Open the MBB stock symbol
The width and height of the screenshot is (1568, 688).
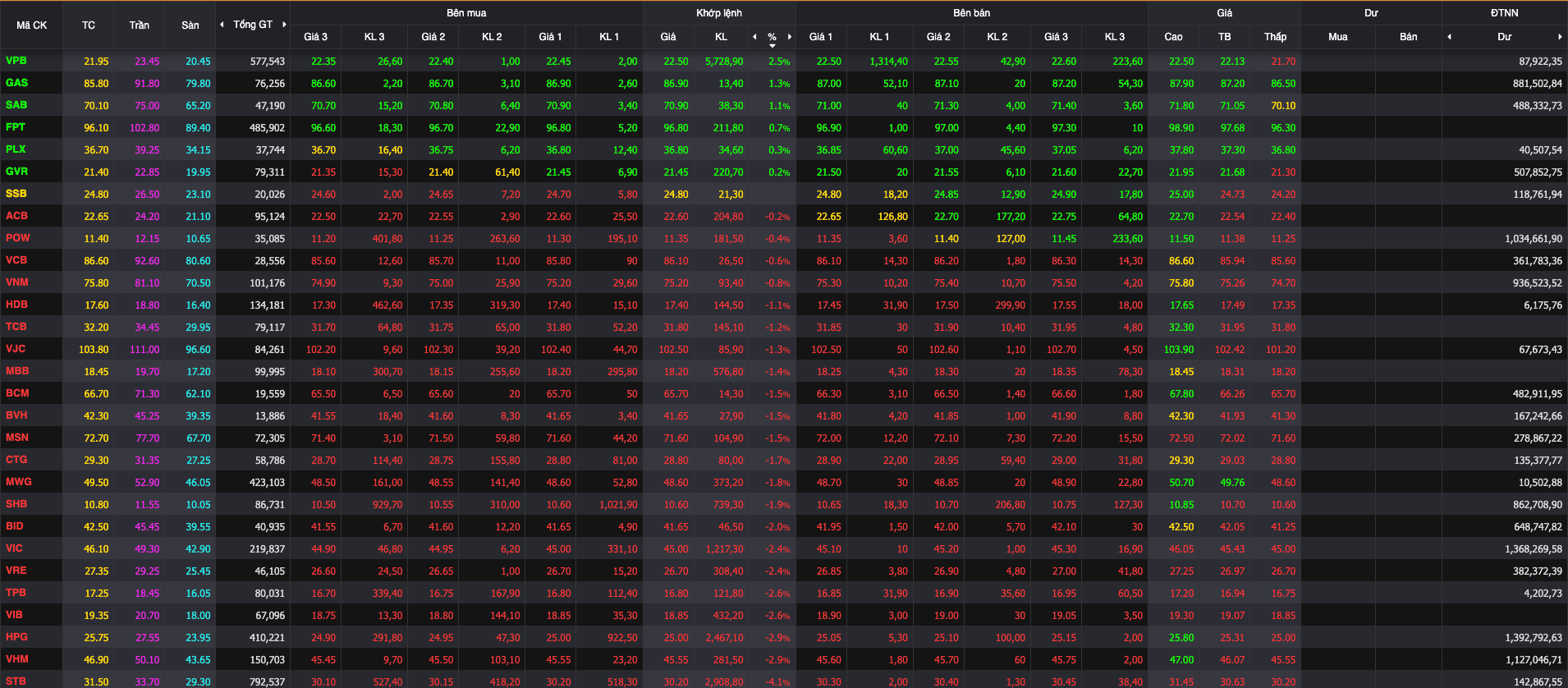point(17,371)
